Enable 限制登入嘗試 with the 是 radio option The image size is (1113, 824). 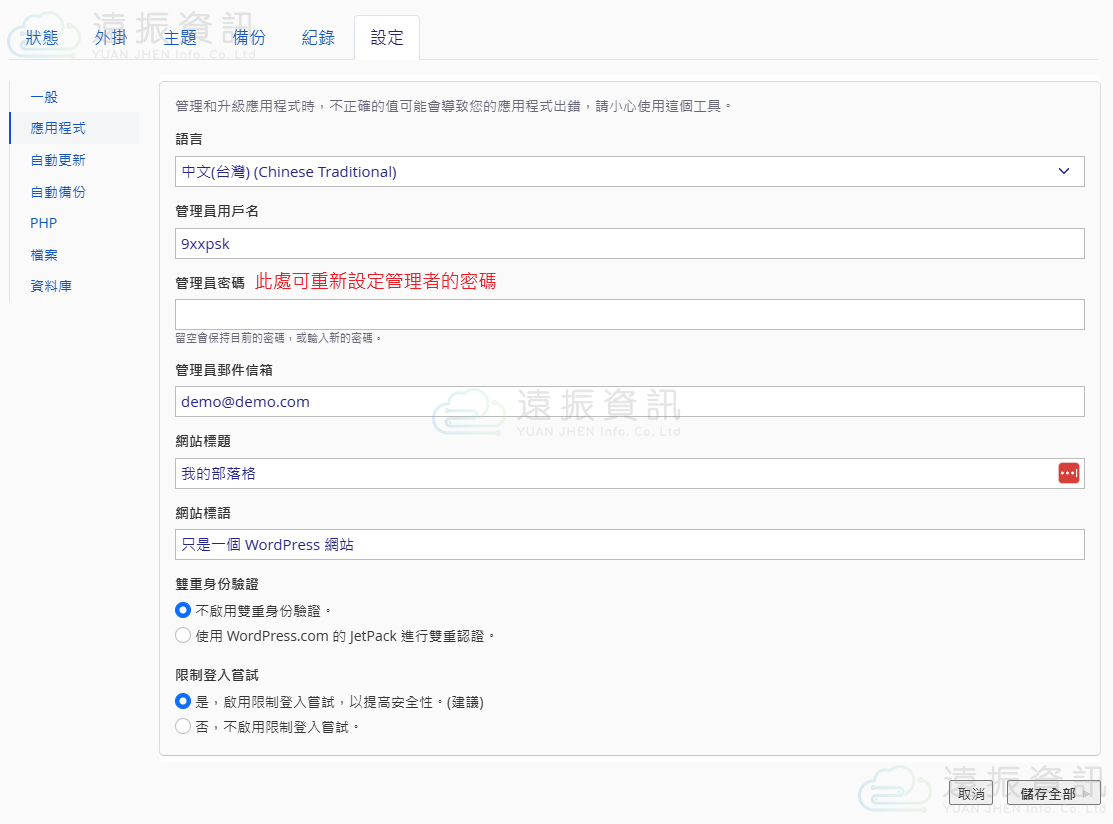(x=183, y=702)
